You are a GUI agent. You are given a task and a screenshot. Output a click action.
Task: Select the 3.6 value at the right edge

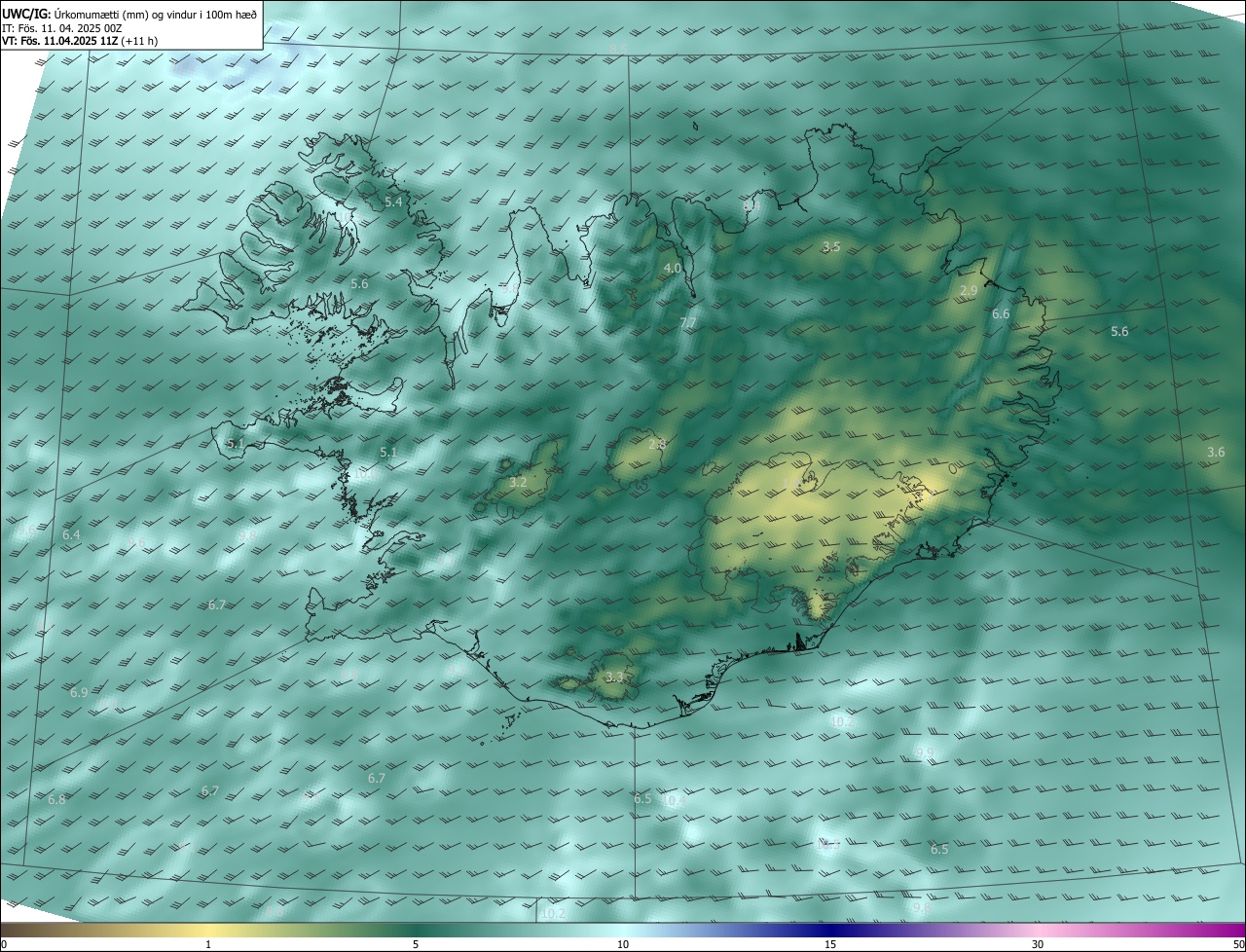[1216, 453]
